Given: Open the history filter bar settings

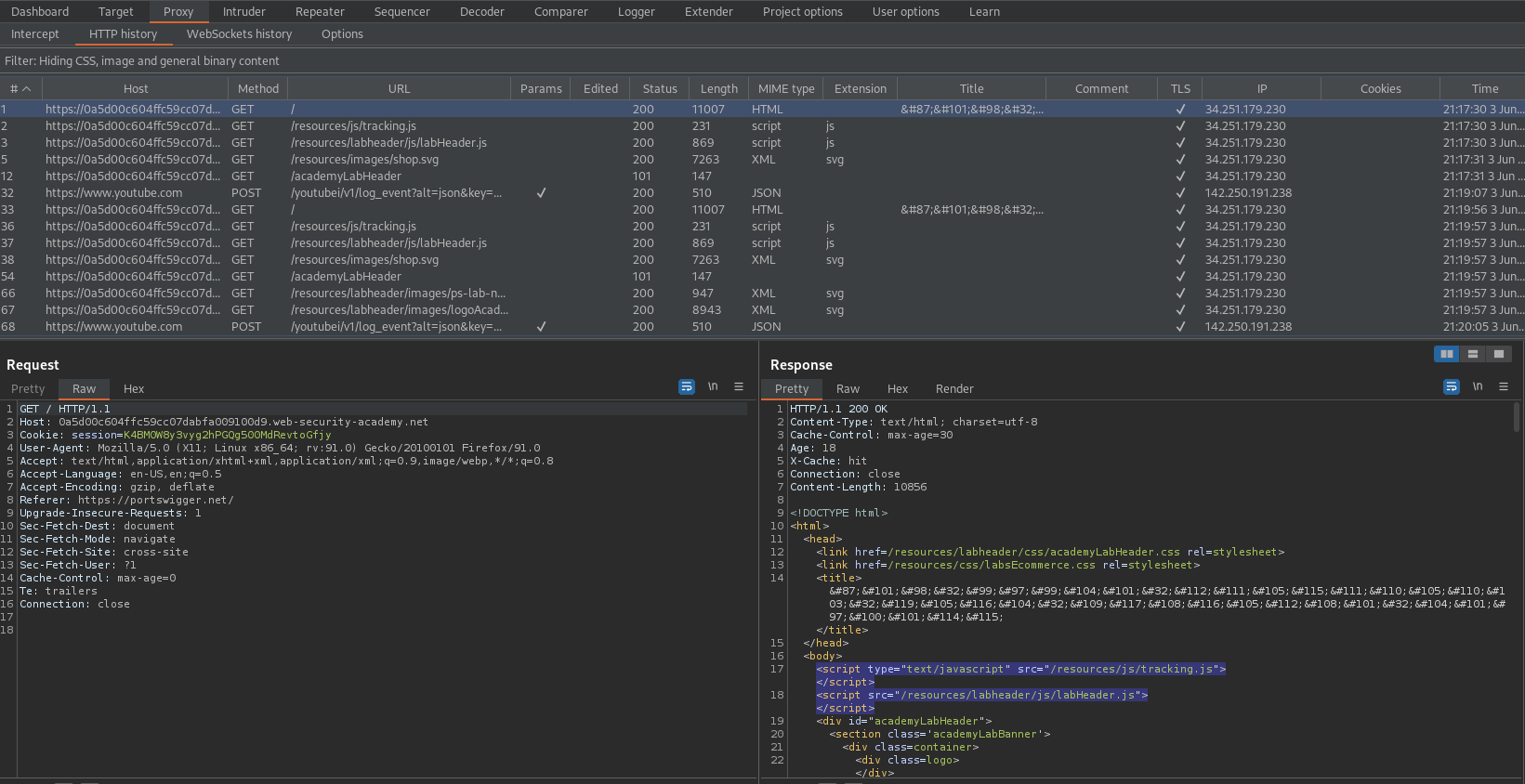Looking at the screenshot, I should click(x=762, y=60).
